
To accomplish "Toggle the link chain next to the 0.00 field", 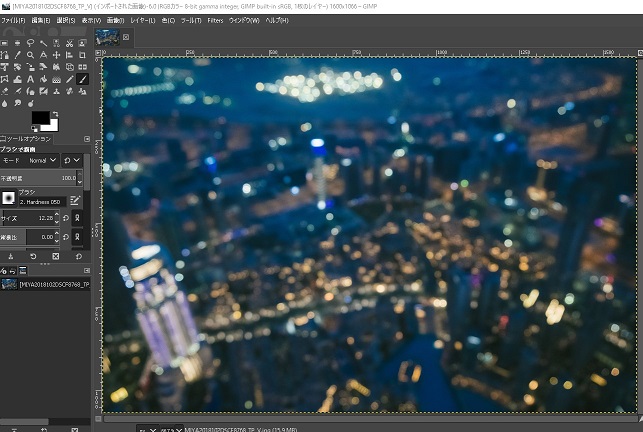I will (x=77, y=237).
